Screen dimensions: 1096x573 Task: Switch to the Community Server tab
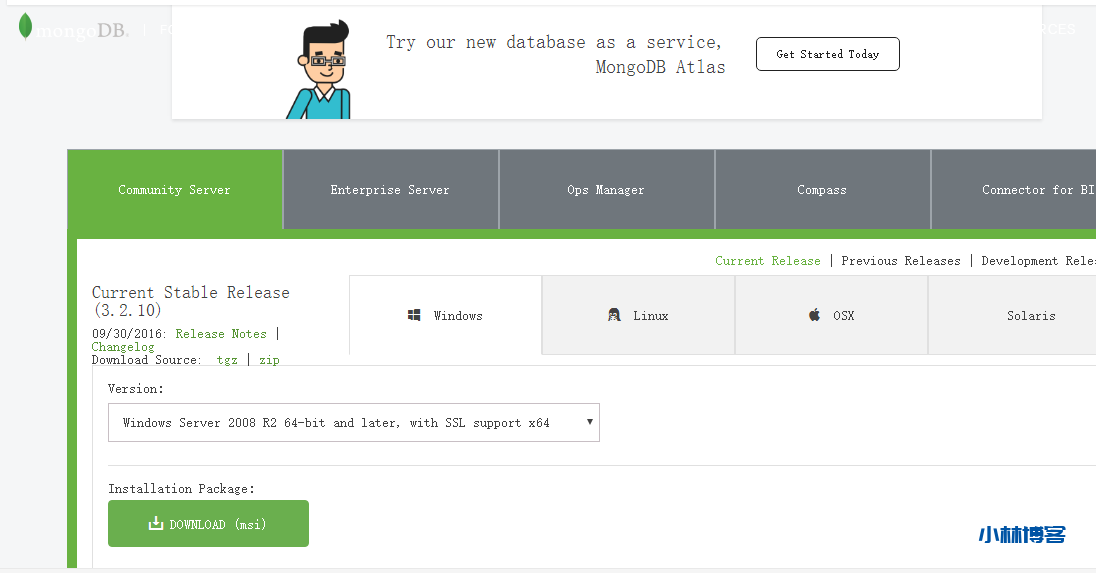pyautogui.click(x=175, y=189)
